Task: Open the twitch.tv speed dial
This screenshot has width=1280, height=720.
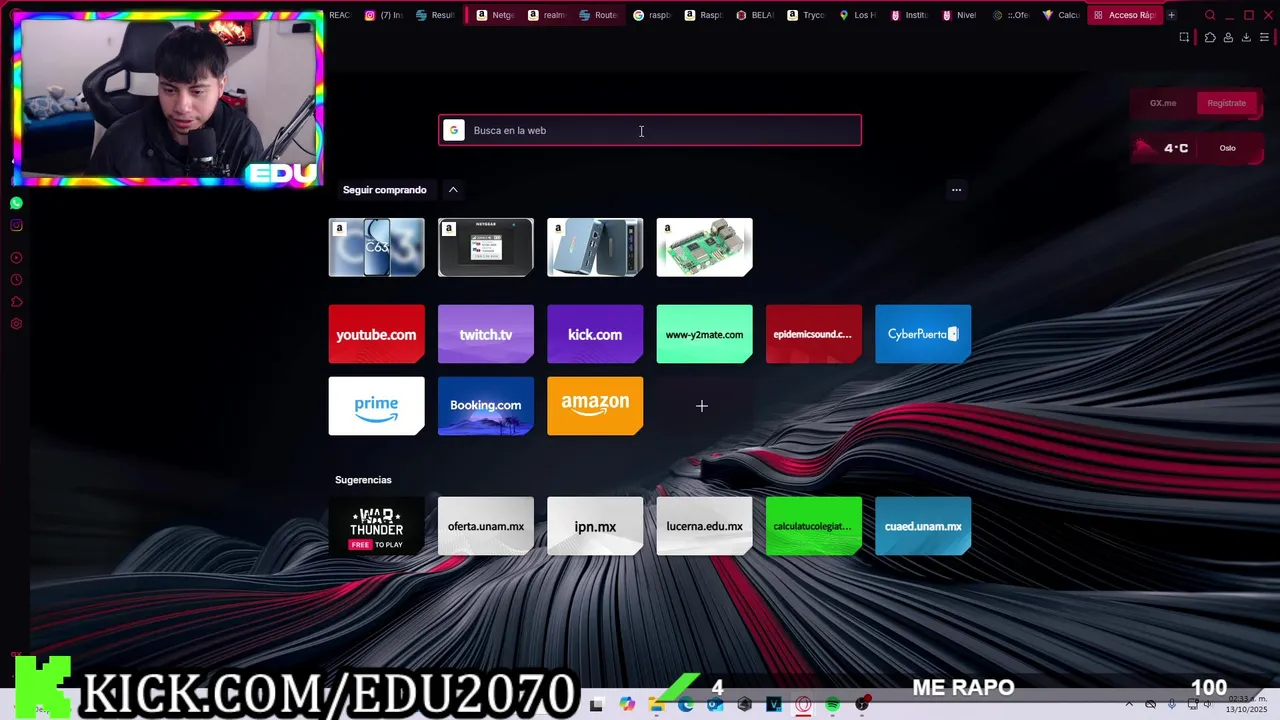Action: click(x=486, y=334)
